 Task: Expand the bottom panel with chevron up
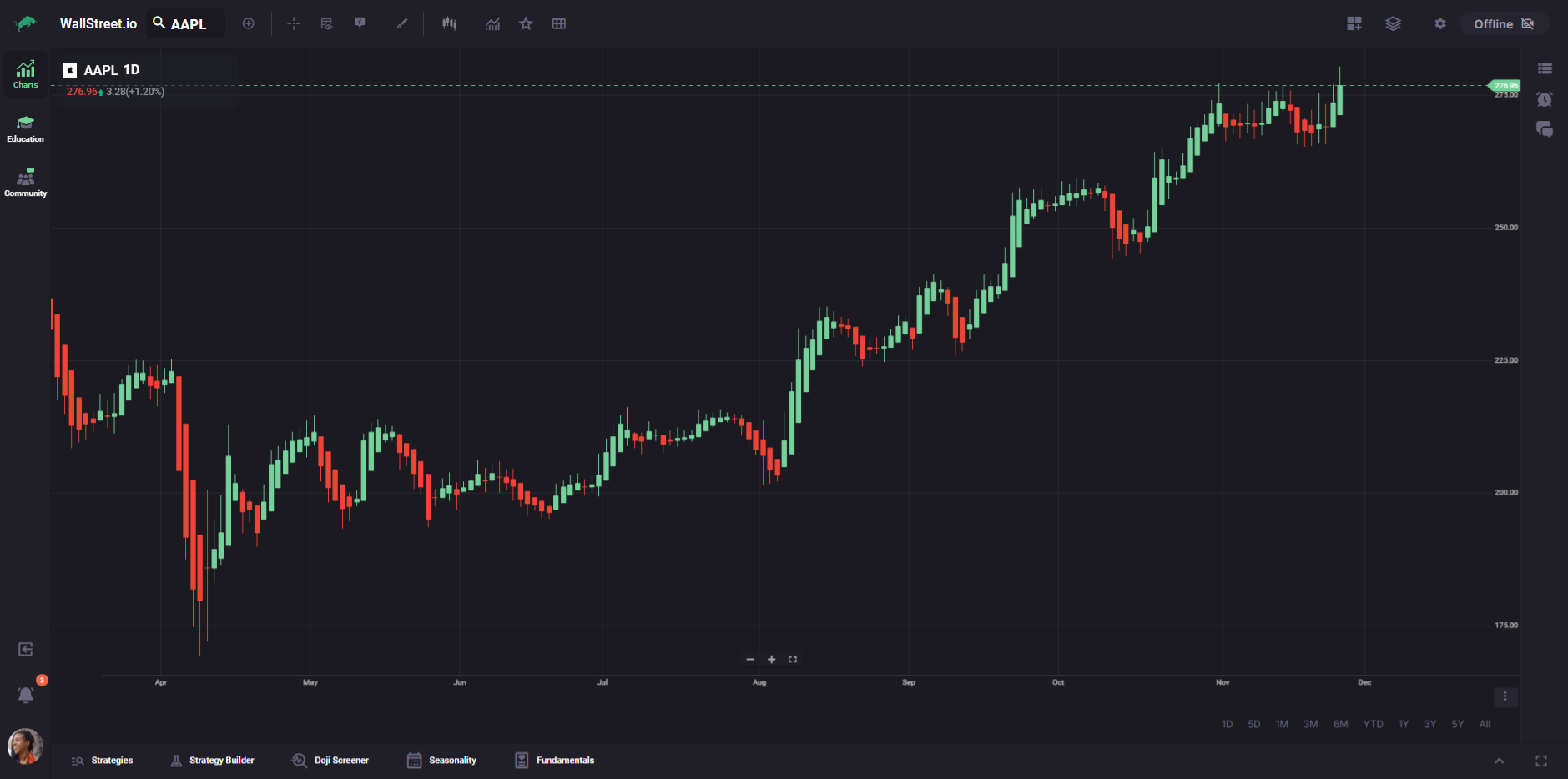click(x=1499, y=761)
